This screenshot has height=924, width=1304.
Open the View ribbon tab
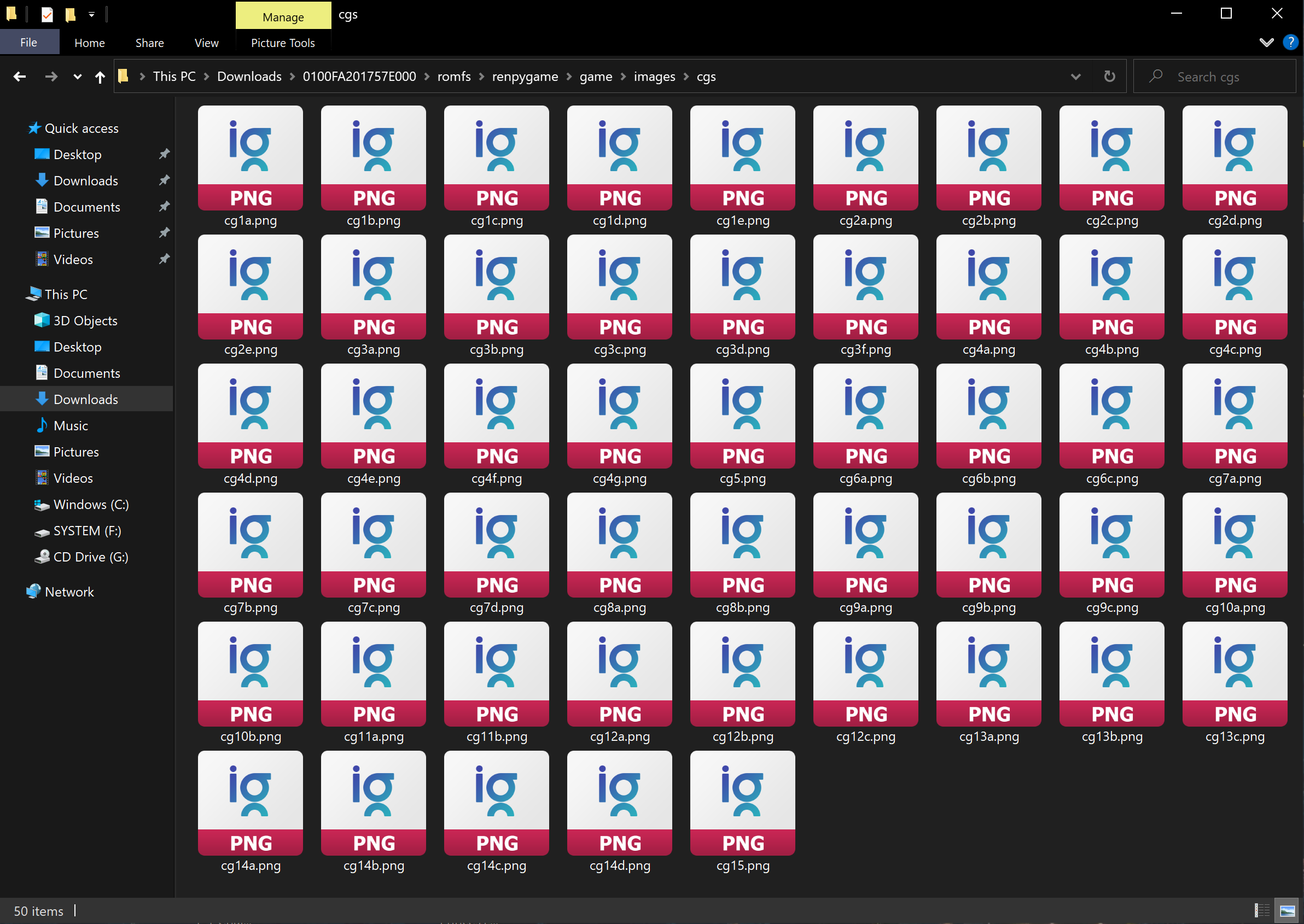click(207, 43)
